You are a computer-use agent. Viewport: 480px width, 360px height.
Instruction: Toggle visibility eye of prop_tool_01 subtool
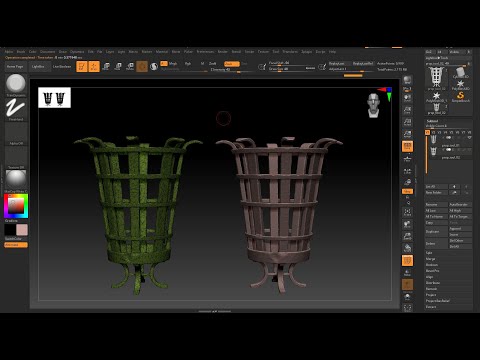pyautogui.click(x=470, y=137)
